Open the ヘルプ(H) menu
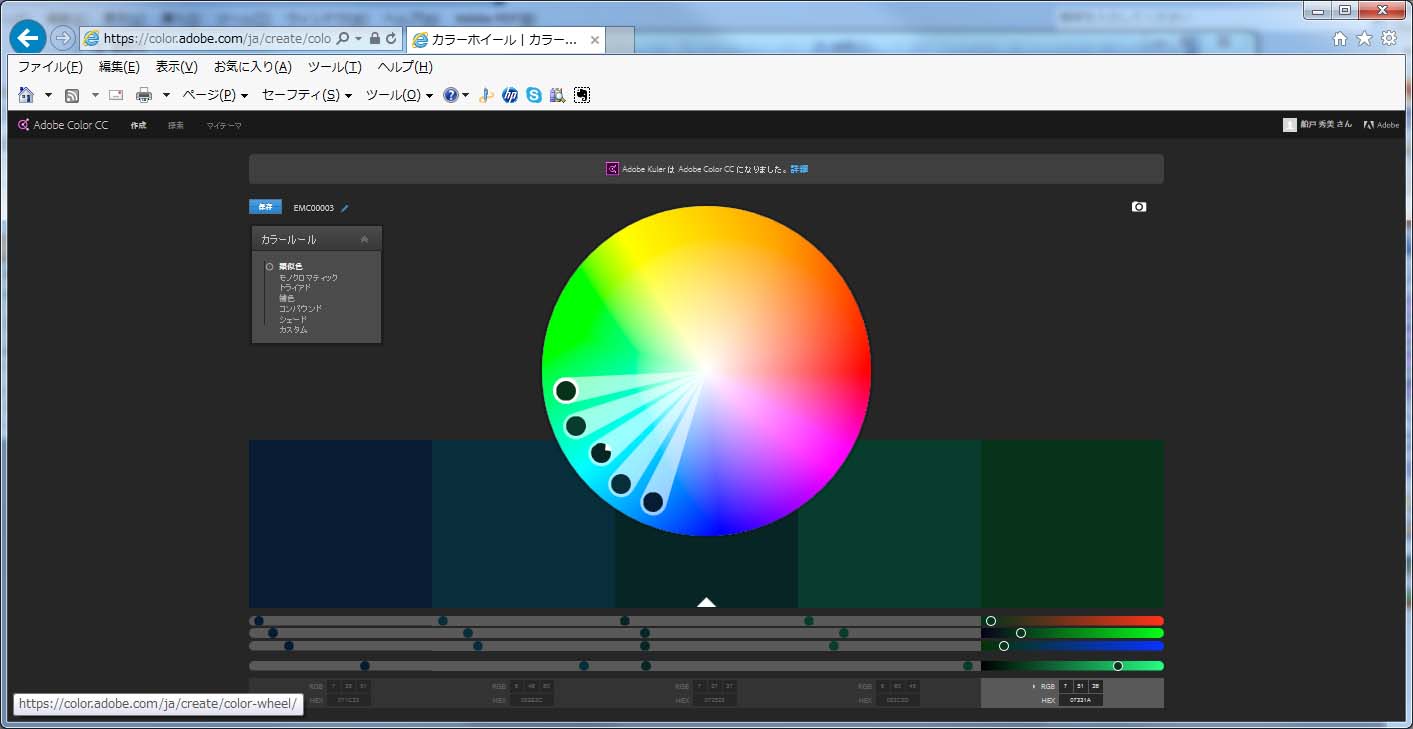The height and width of the screenshot is (729, 1413). pos(405,67)
